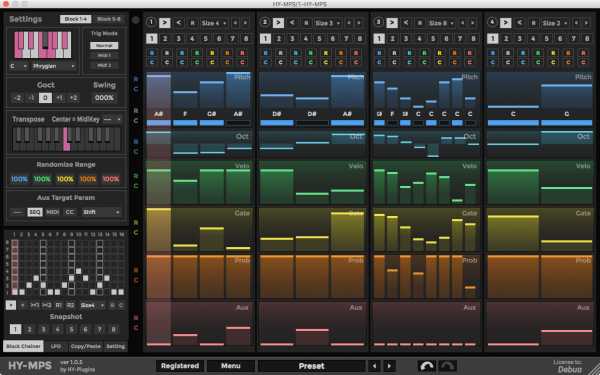Adjust second velocity step bar in block 1
This screenshot has height=375, width=600.
click(x=185, y=192)
